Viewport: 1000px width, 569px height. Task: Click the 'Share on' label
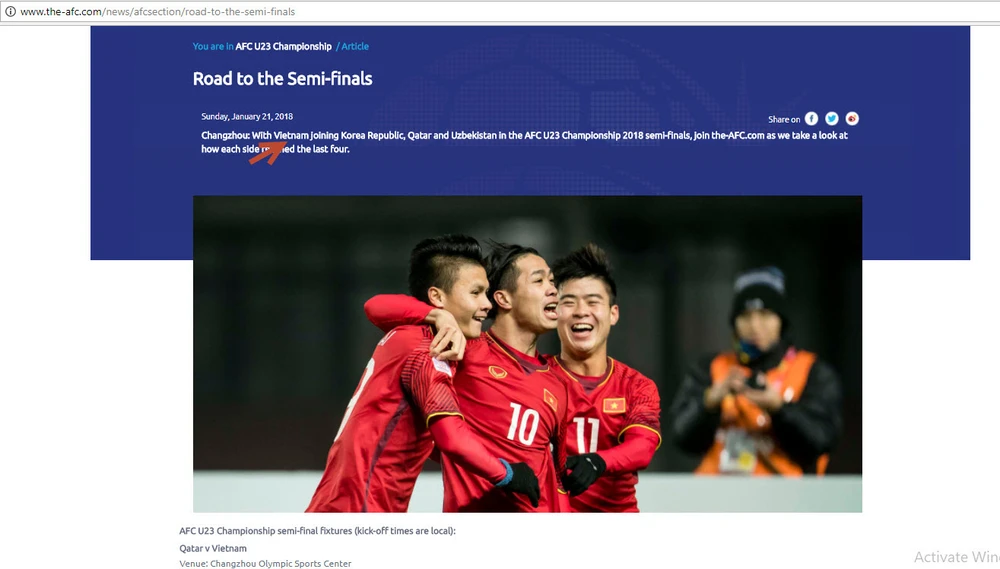784,119
